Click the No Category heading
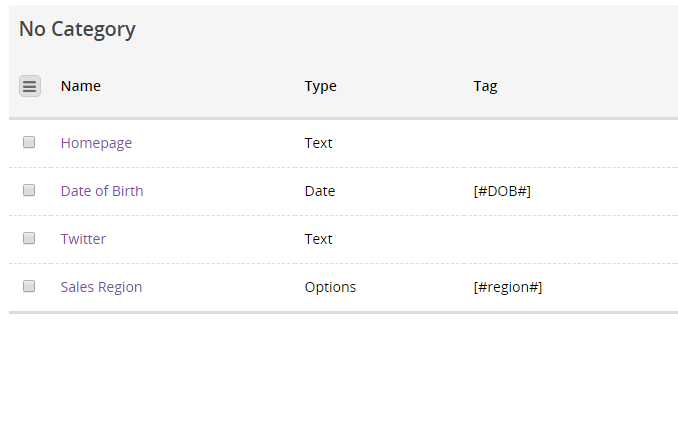The width and height of the screenshot is (678, 422). 77,29
